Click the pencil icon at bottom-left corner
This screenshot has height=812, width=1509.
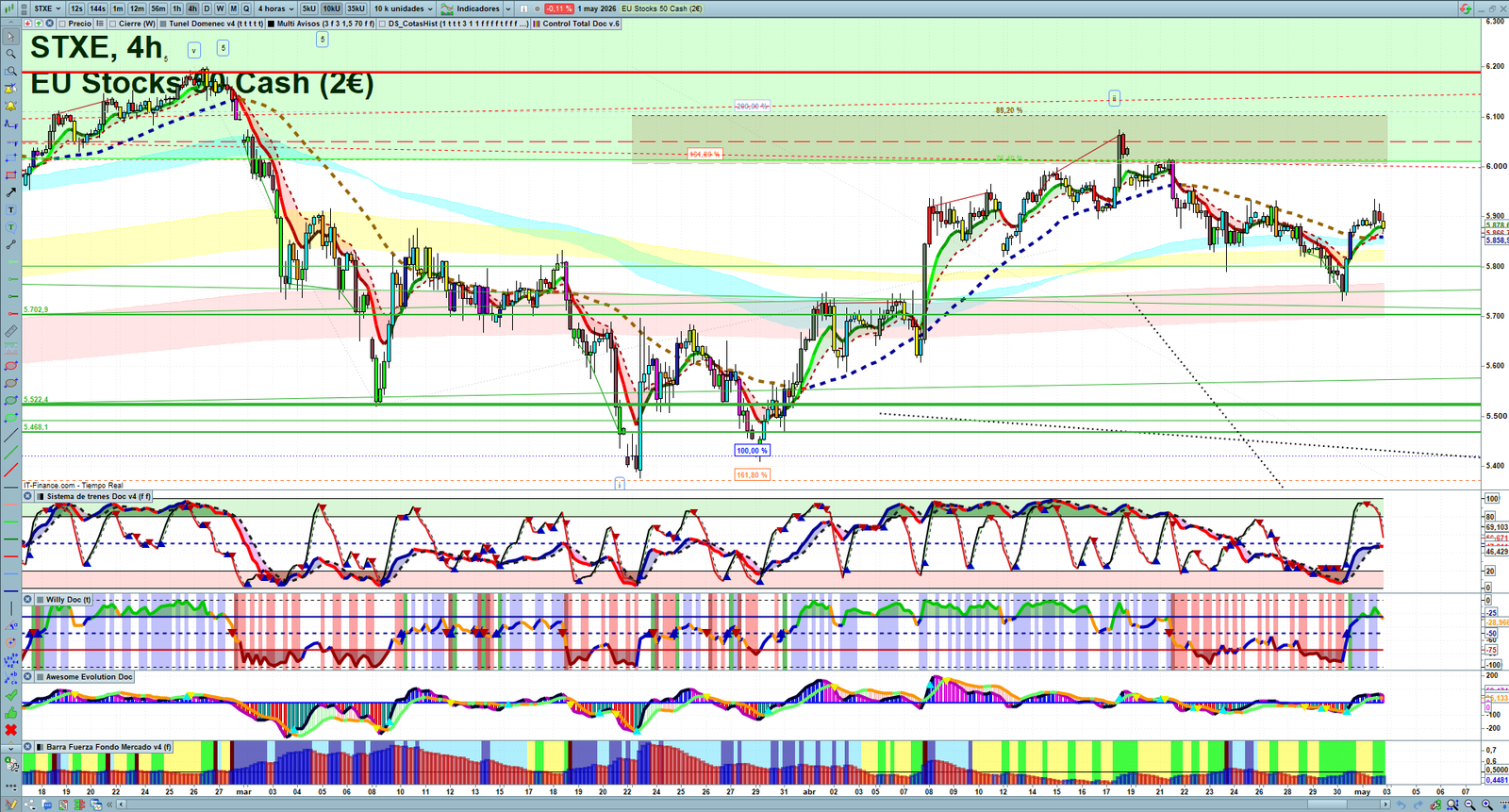click(11, 804)
